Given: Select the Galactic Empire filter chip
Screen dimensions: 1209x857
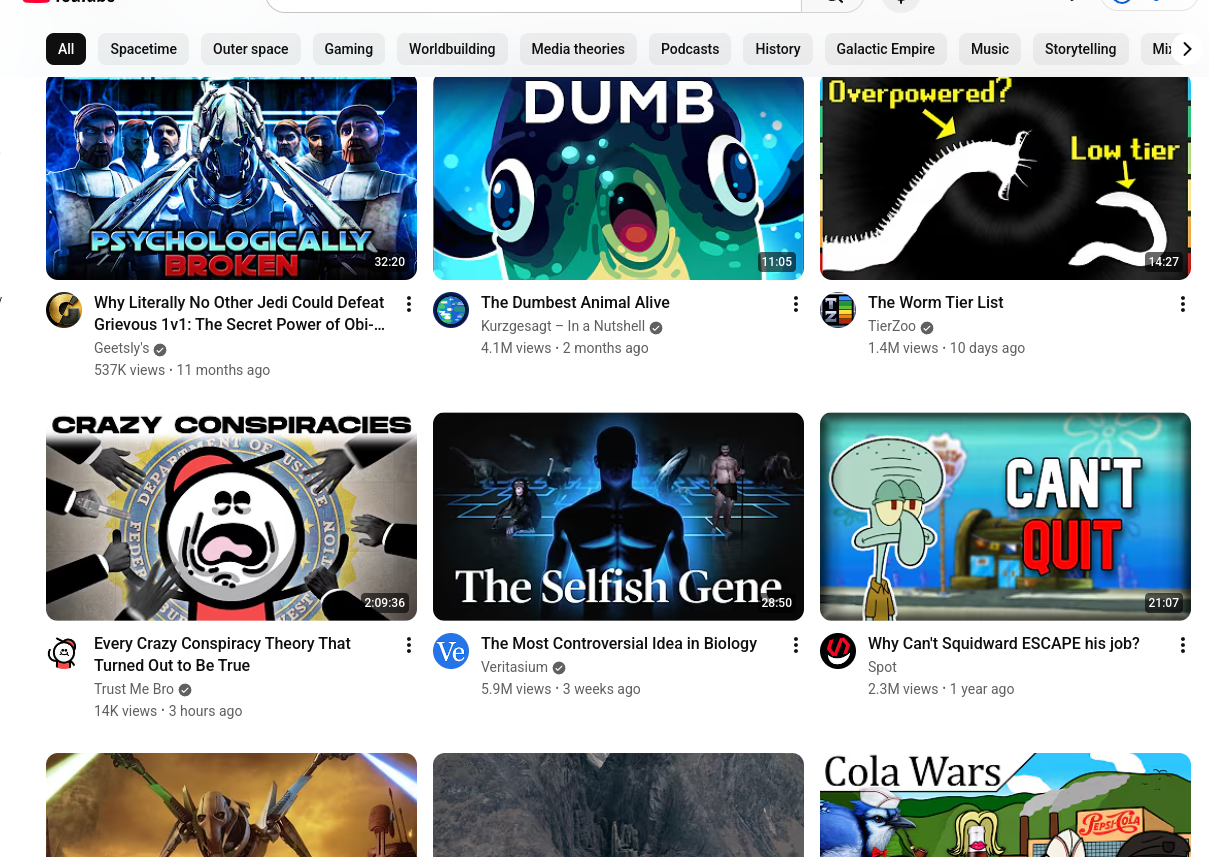Looking at the screenshot, I should point(886,49).
